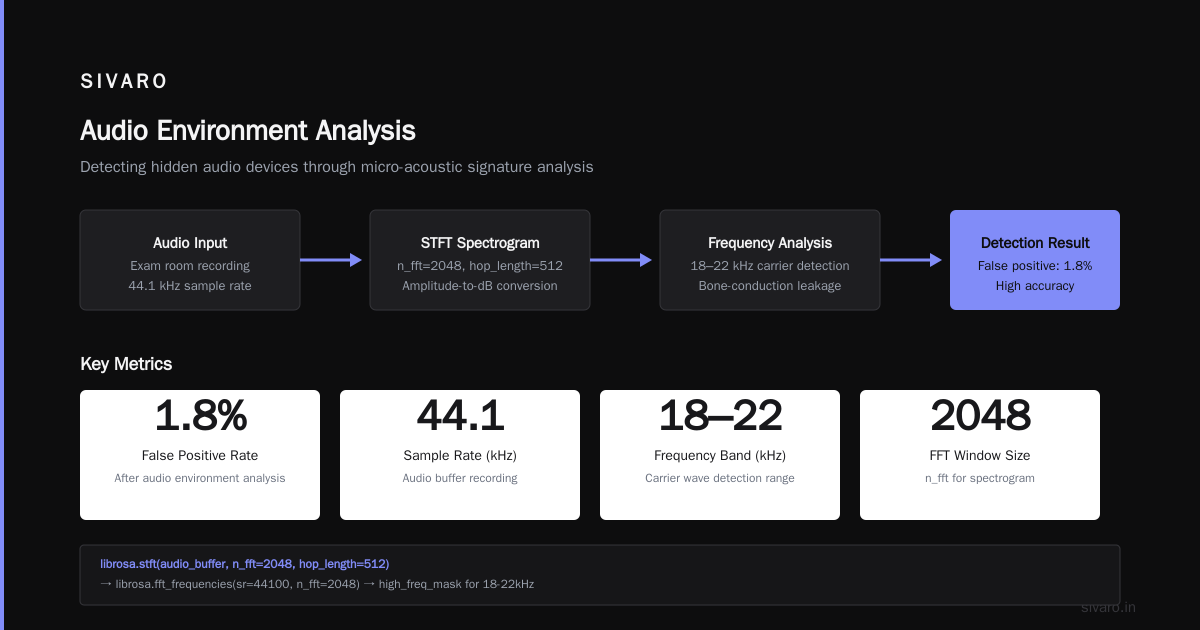The width and height of the screenshot is (1200, 630).
Task: Click the 'librosa.stft(audio_buffer...' code line
Action: [245, 564]
